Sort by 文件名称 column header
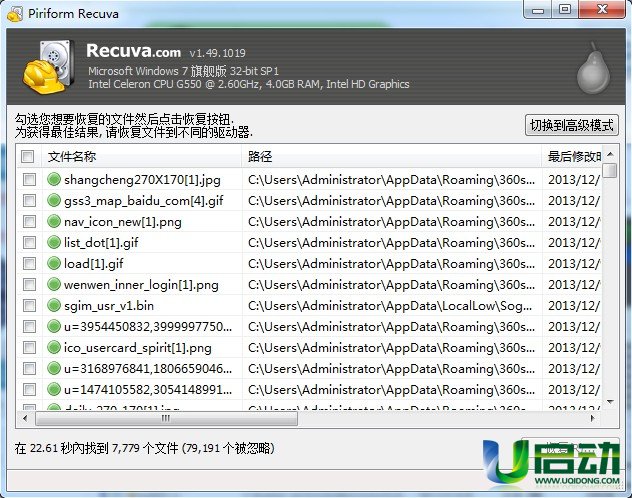The height and width of the screenshot is (498, 632). (141, 156)
